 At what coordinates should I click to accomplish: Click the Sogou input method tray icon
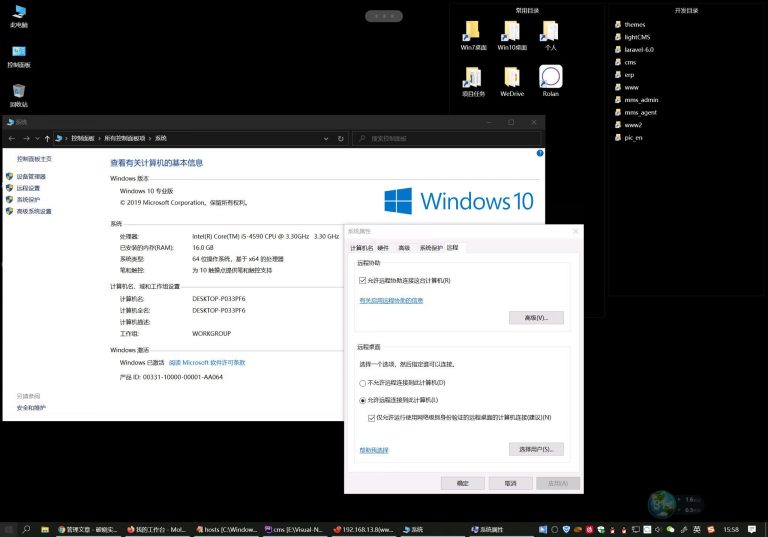click(711, 529)
